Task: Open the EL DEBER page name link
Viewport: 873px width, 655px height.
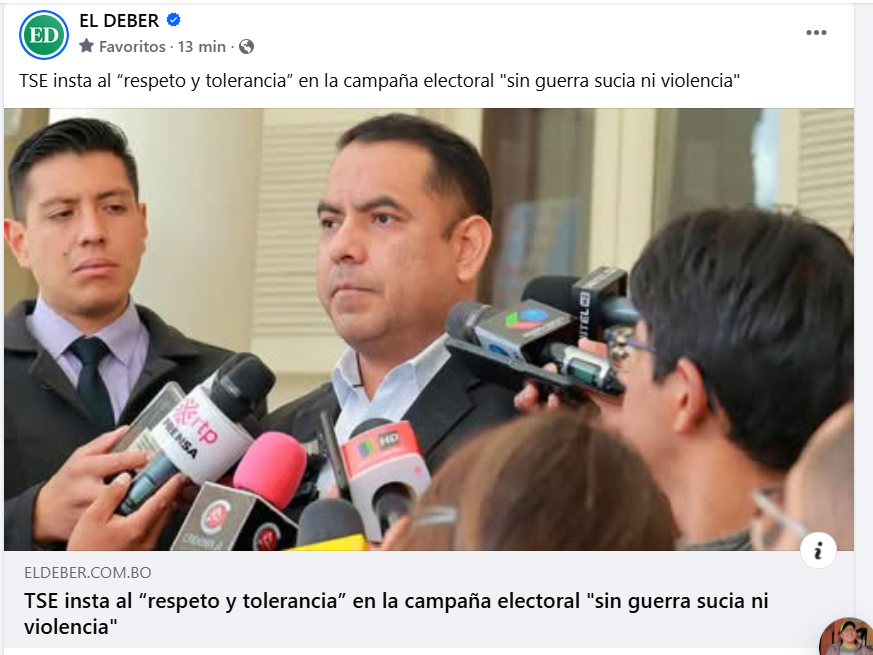Action: coord(119,21)
